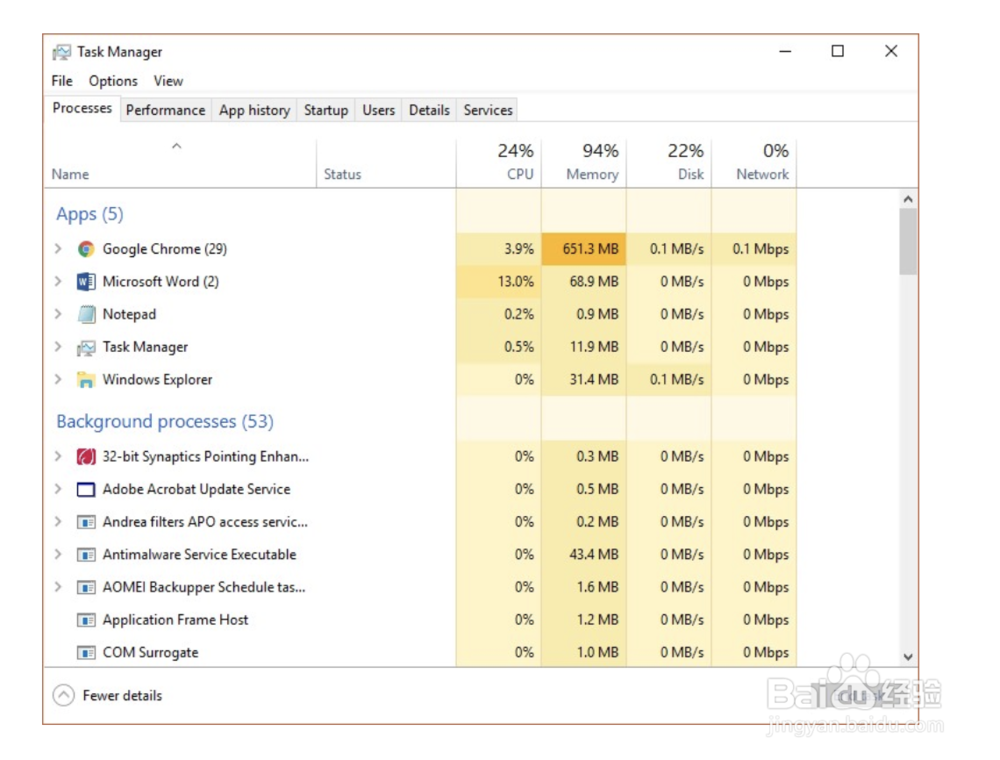
Task: Click the 31.4 MB memory value
Action: [x=594, y=379]
